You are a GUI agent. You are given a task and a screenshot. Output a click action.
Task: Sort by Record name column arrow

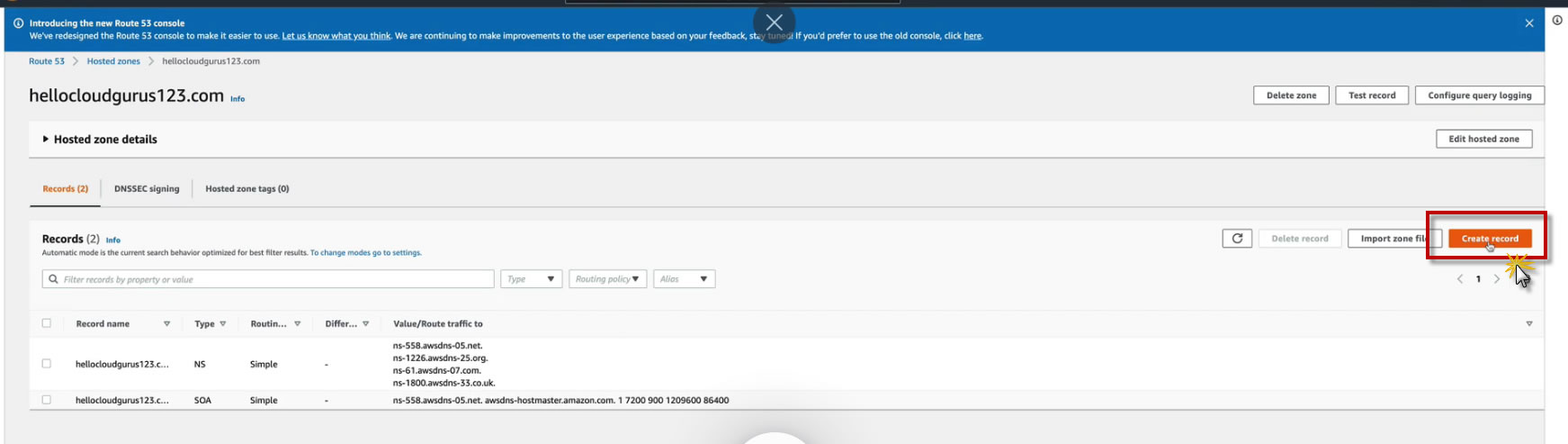166,324
